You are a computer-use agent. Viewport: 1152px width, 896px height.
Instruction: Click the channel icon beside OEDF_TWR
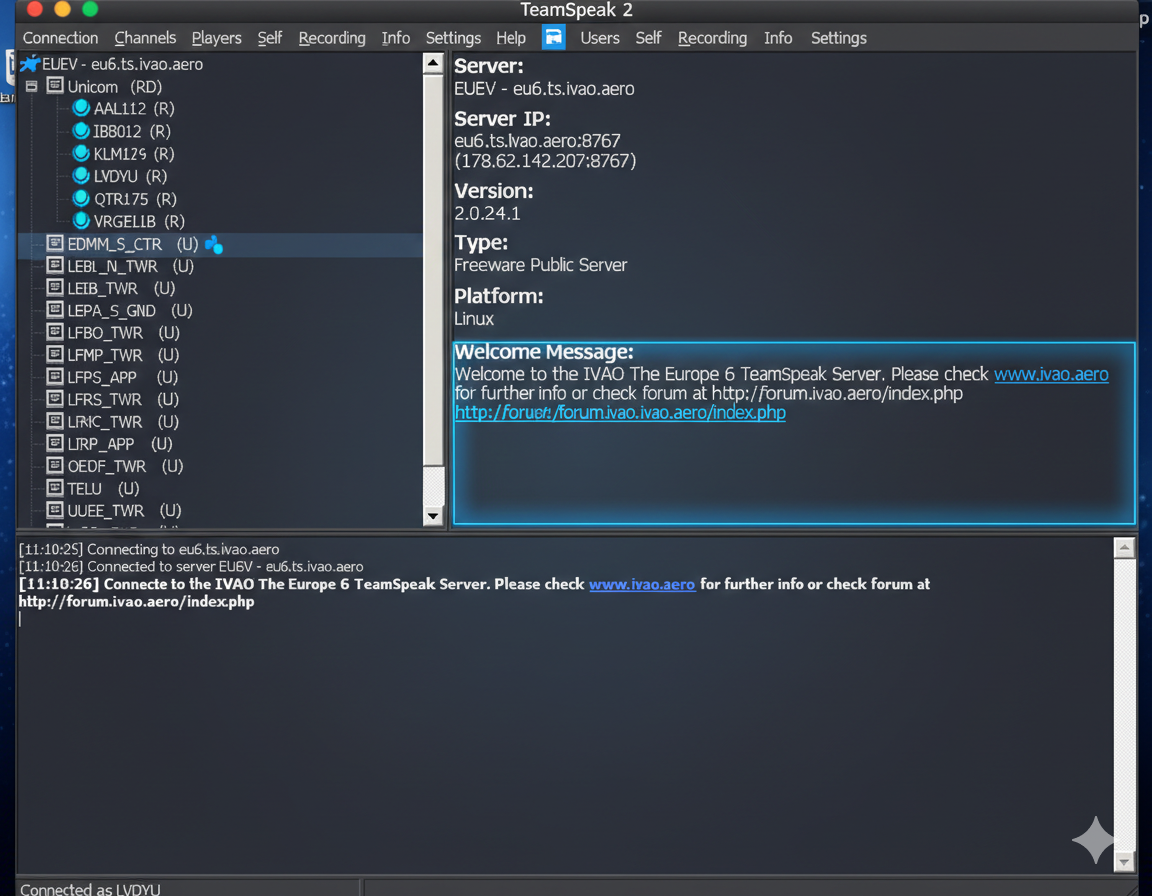[55, 466]
